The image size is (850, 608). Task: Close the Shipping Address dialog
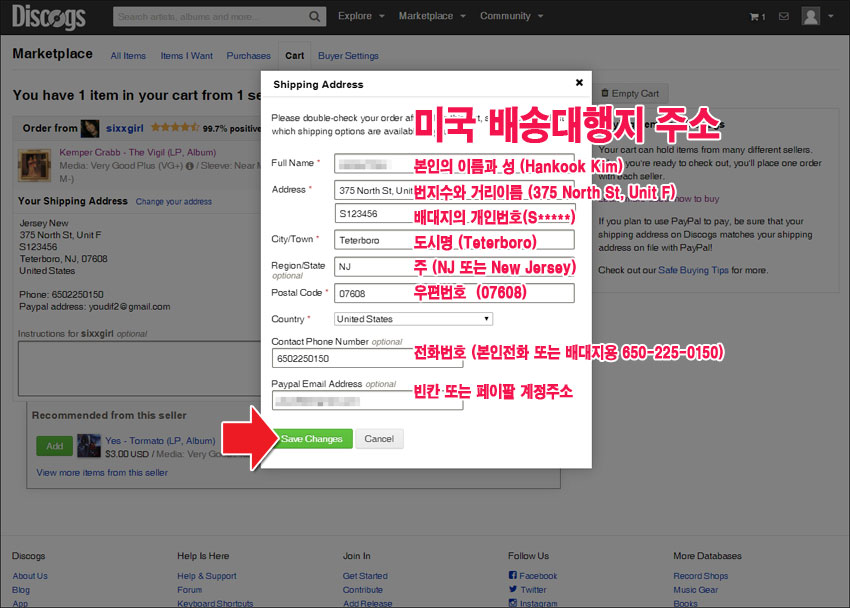[x=579, y=82]
